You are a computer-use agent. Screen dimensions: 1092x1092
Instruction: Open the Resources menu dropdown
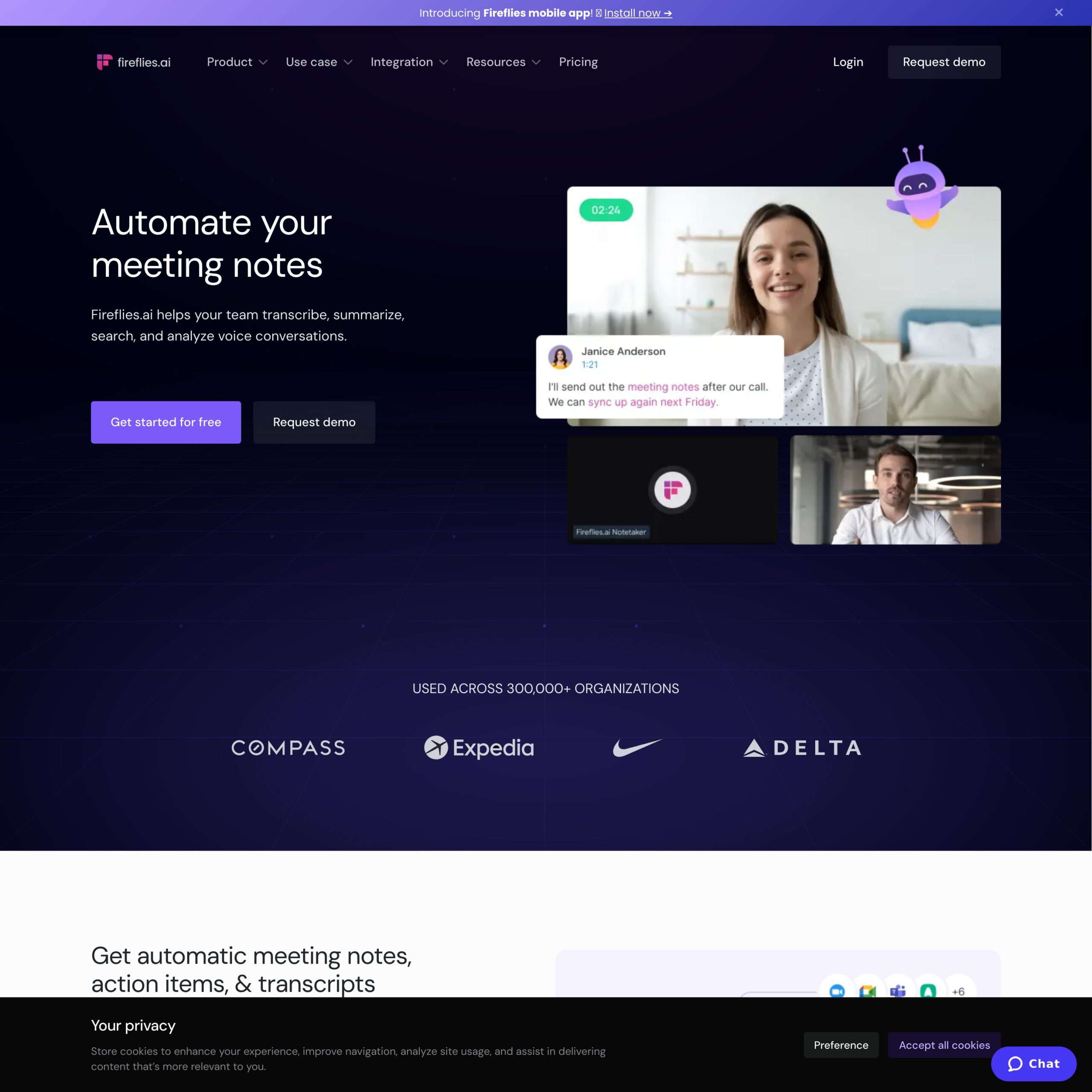503,62
